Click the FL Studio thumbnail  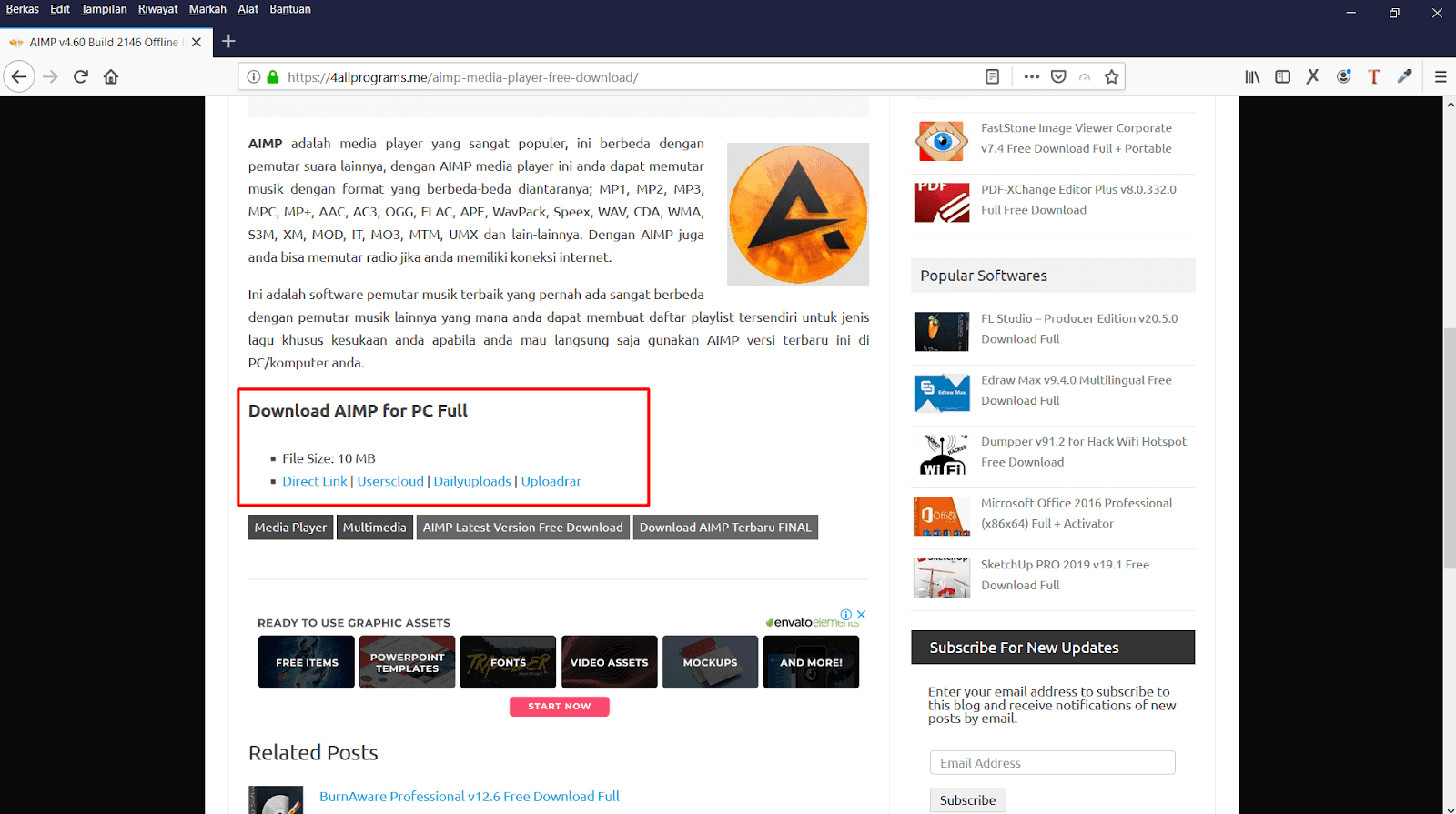941,331
